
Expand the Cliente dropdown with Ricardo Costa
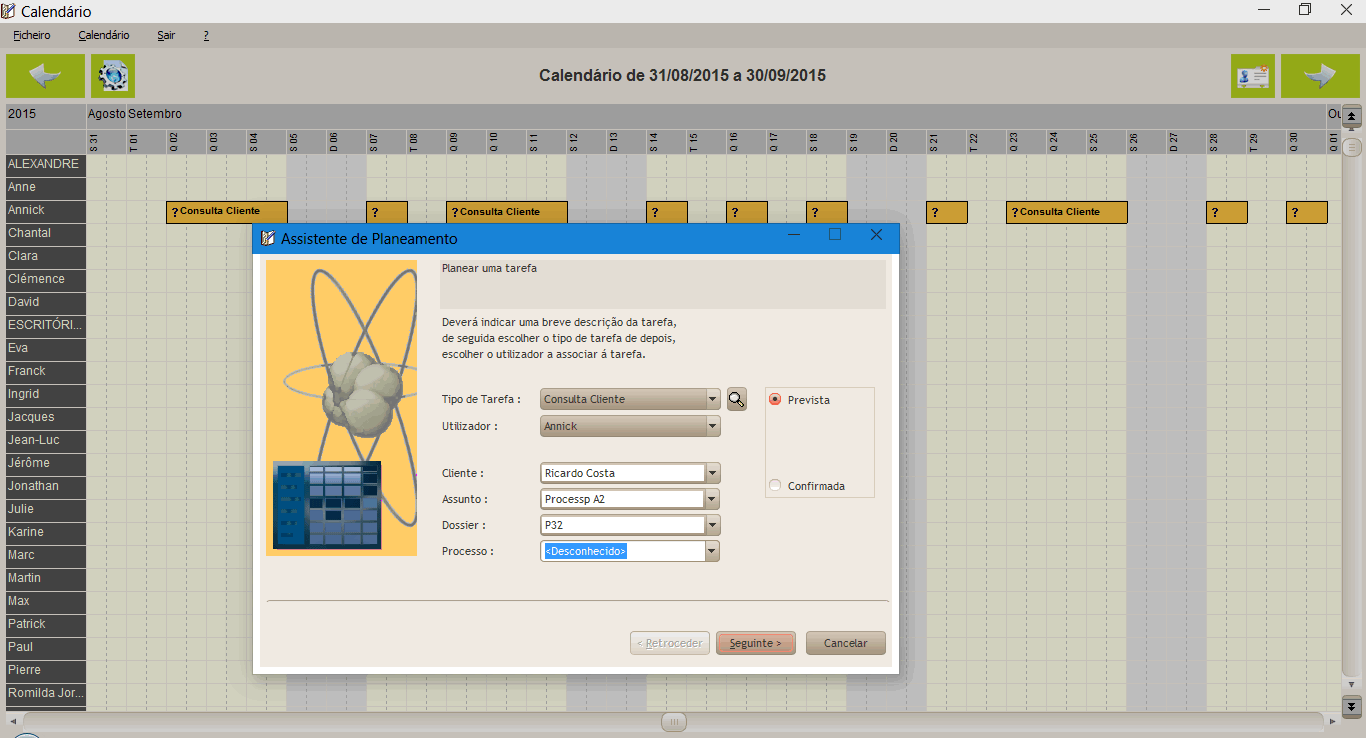pos(712,473)
